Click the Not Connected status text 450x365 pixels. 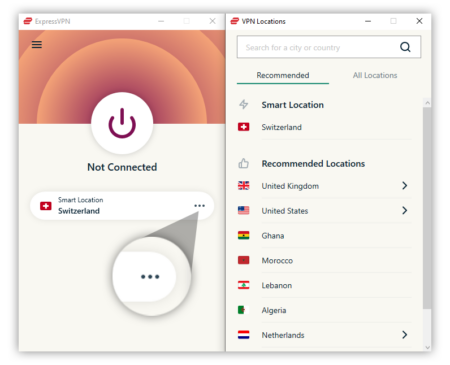122,167
